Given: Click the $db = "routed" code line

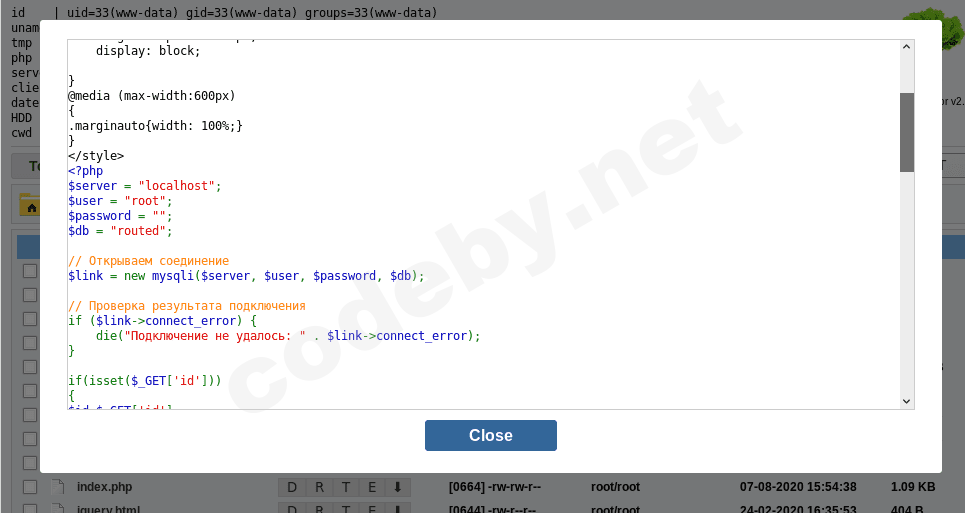Looking at the screenshot, I should [x=121, y=231].
